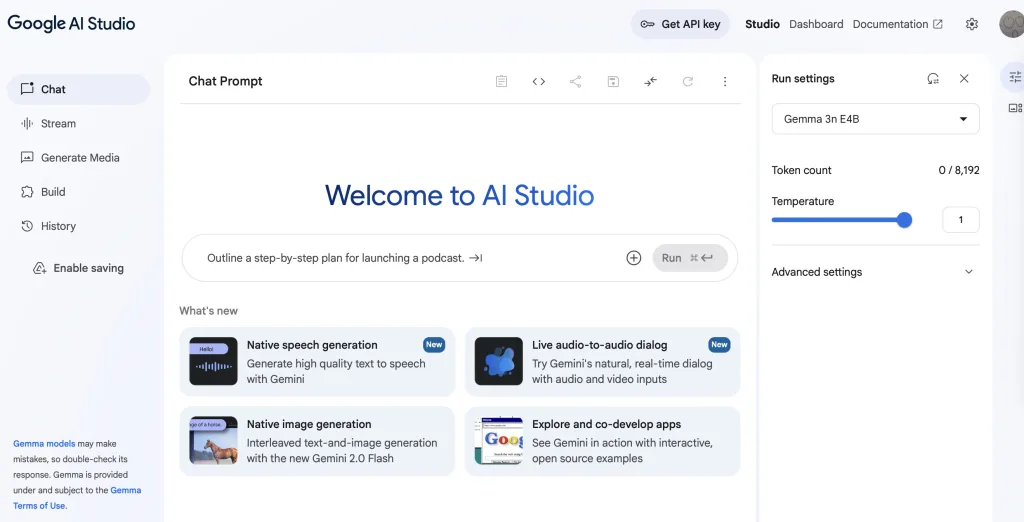
Task: Open Build in the sidebar
Action: (78, 192)
